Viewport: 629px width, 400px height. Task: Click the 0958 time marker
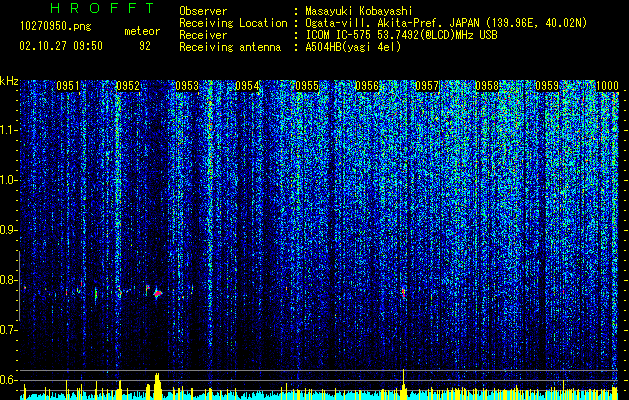click(487, 86)
